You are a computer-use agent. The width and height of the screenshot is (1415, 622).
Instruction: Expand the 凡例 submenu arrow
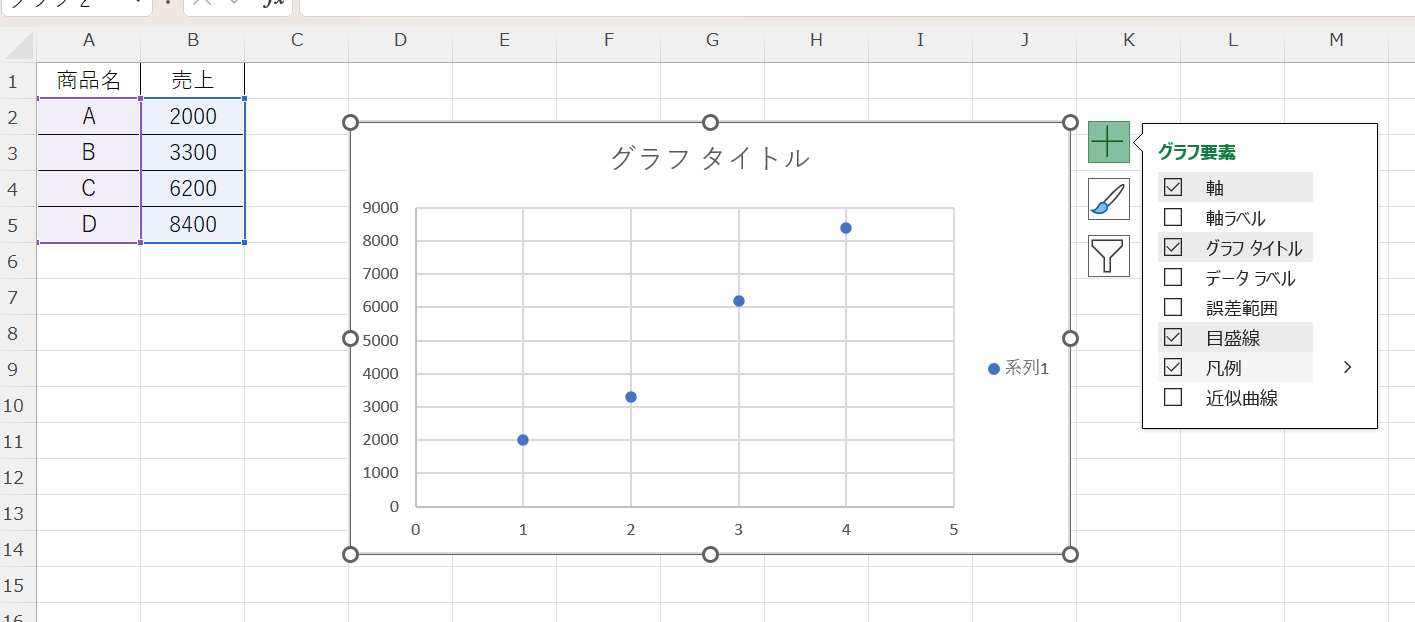coord(1347,368)
